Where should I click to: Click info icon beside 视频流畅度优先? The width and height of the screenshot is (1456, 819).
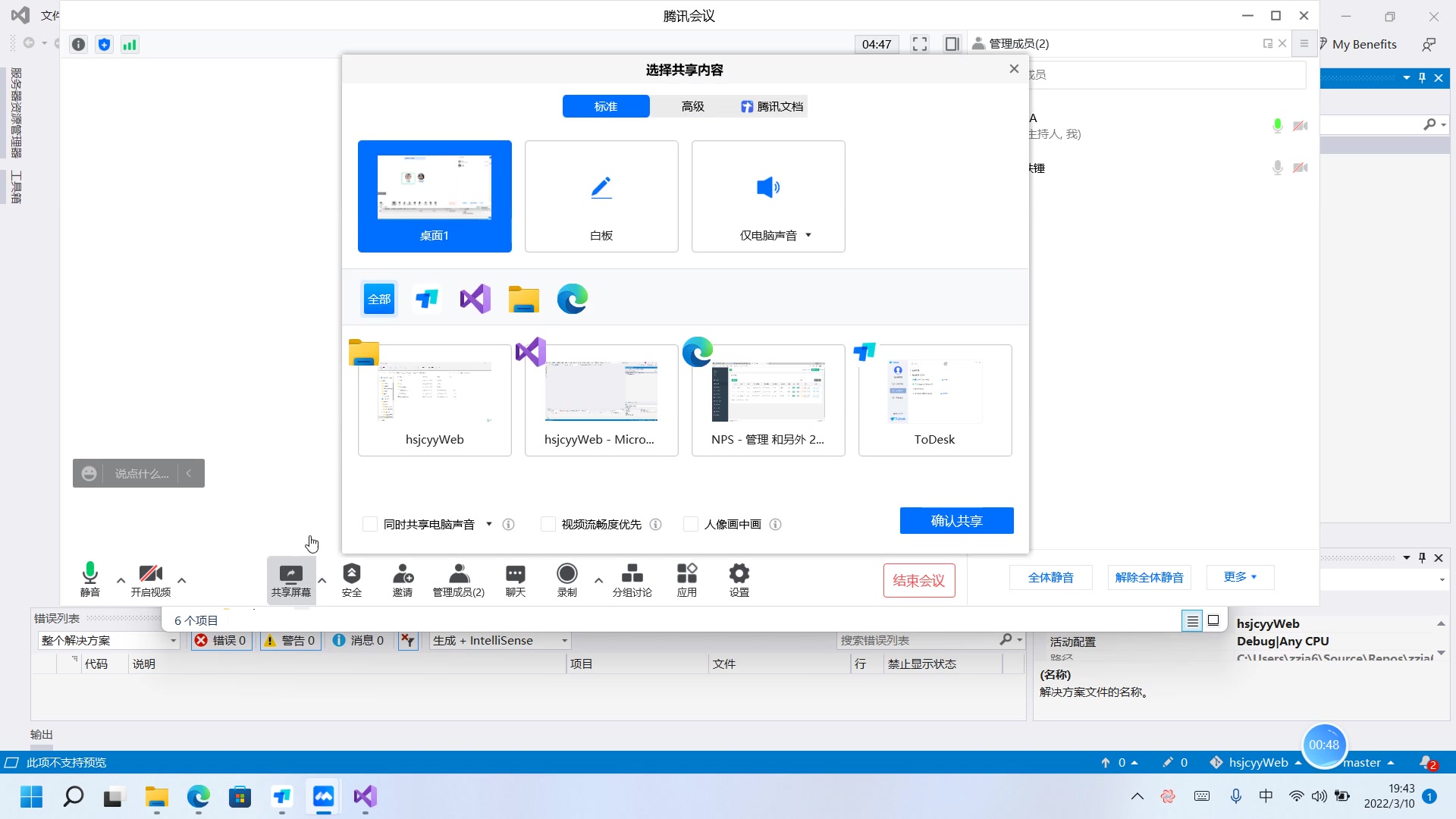click(x=656, y=524)
